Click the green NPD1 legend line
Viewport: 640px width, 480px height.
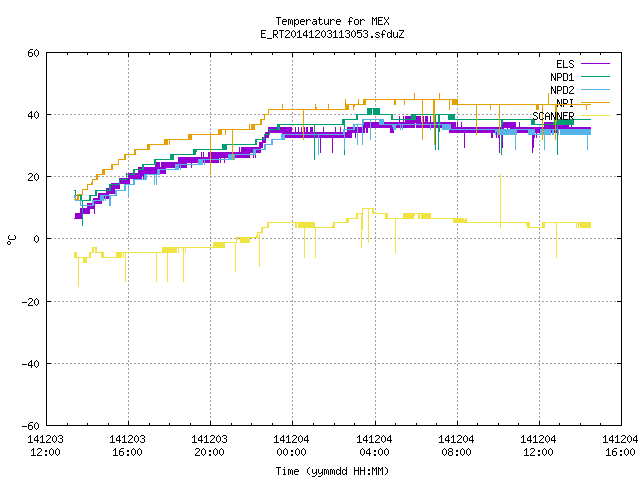pos(595,76)
